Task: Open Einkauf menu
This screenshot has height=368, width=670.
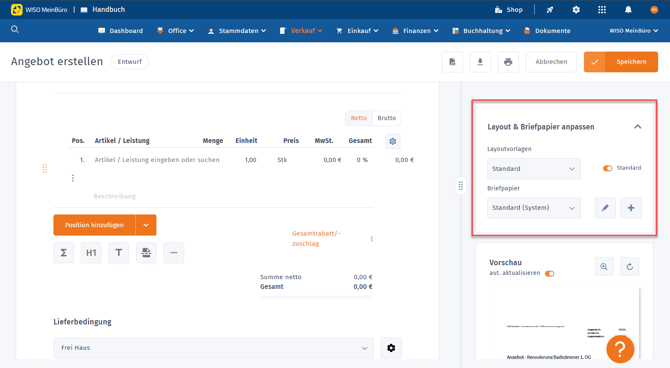Action: [357, 31]
